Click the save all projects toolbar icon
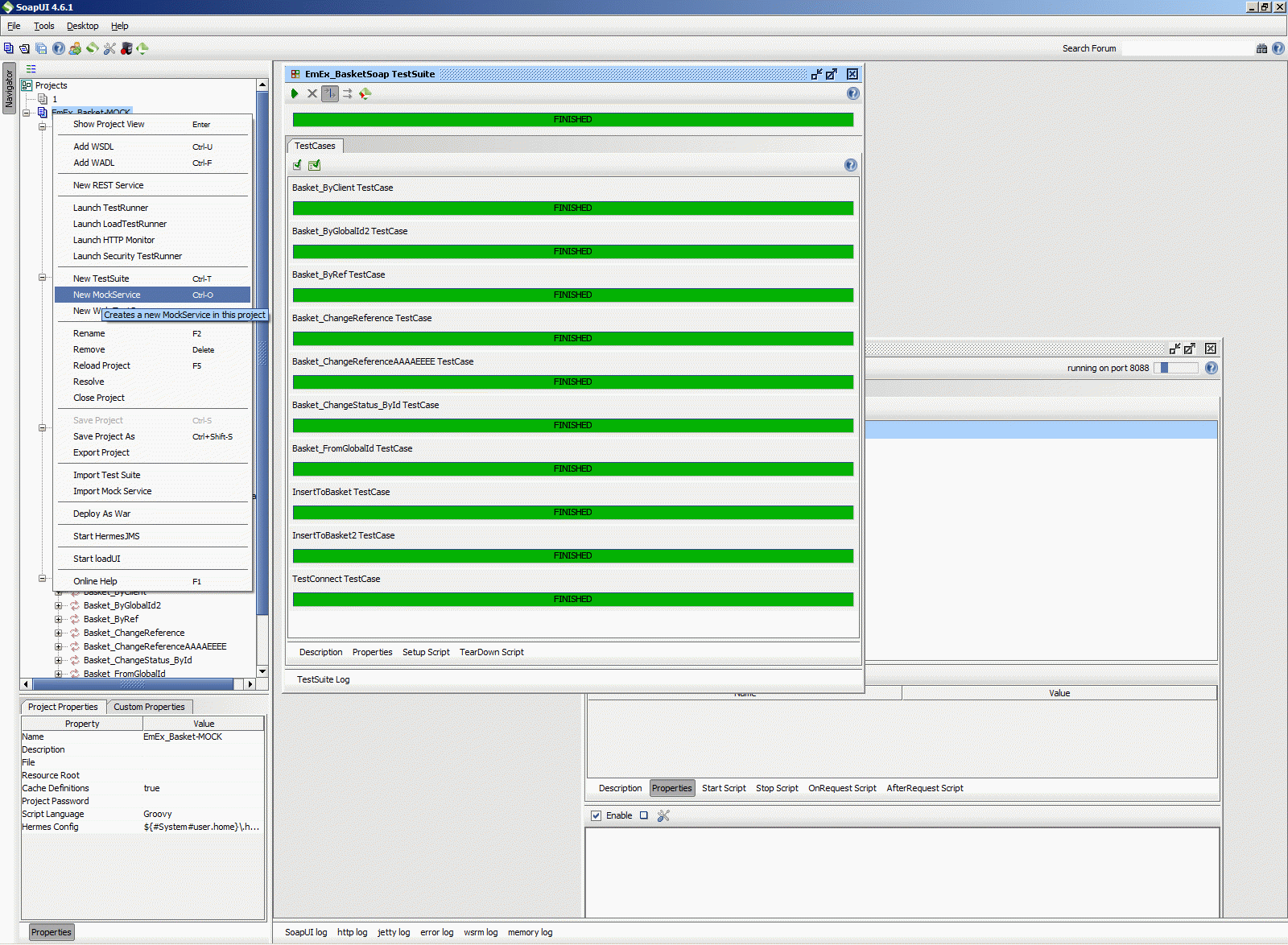The width and height of the screenshot is (1288, 945). (41, 48)
